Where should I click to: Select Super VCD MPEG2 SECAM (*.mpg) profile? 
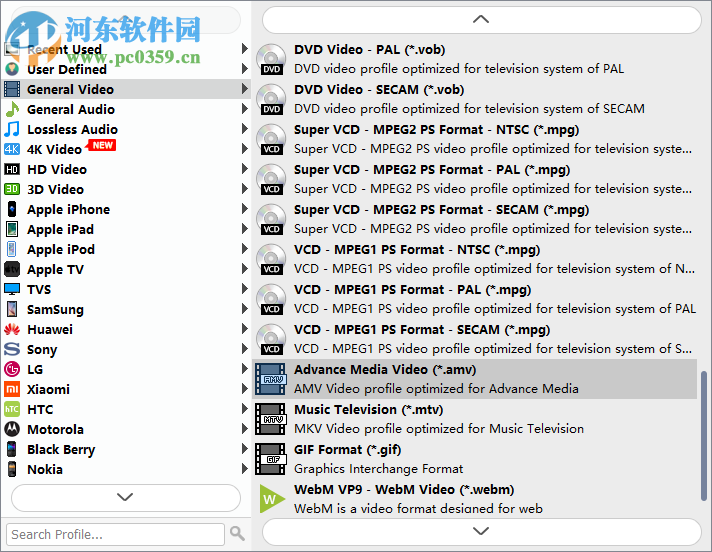pyautogui.click(x=475, y=219)
